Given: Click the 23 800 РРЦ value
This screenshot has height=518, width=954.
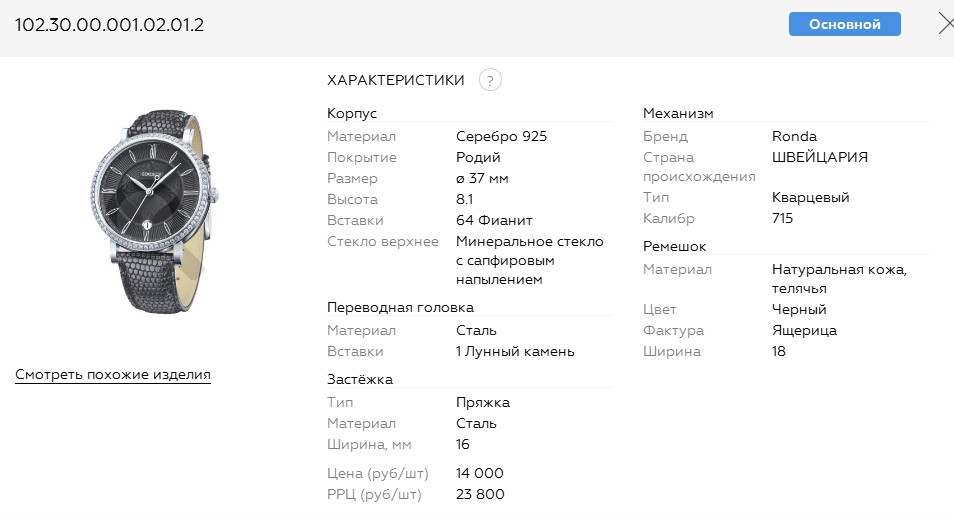Looking at the screenshot, I should point(480,494).
